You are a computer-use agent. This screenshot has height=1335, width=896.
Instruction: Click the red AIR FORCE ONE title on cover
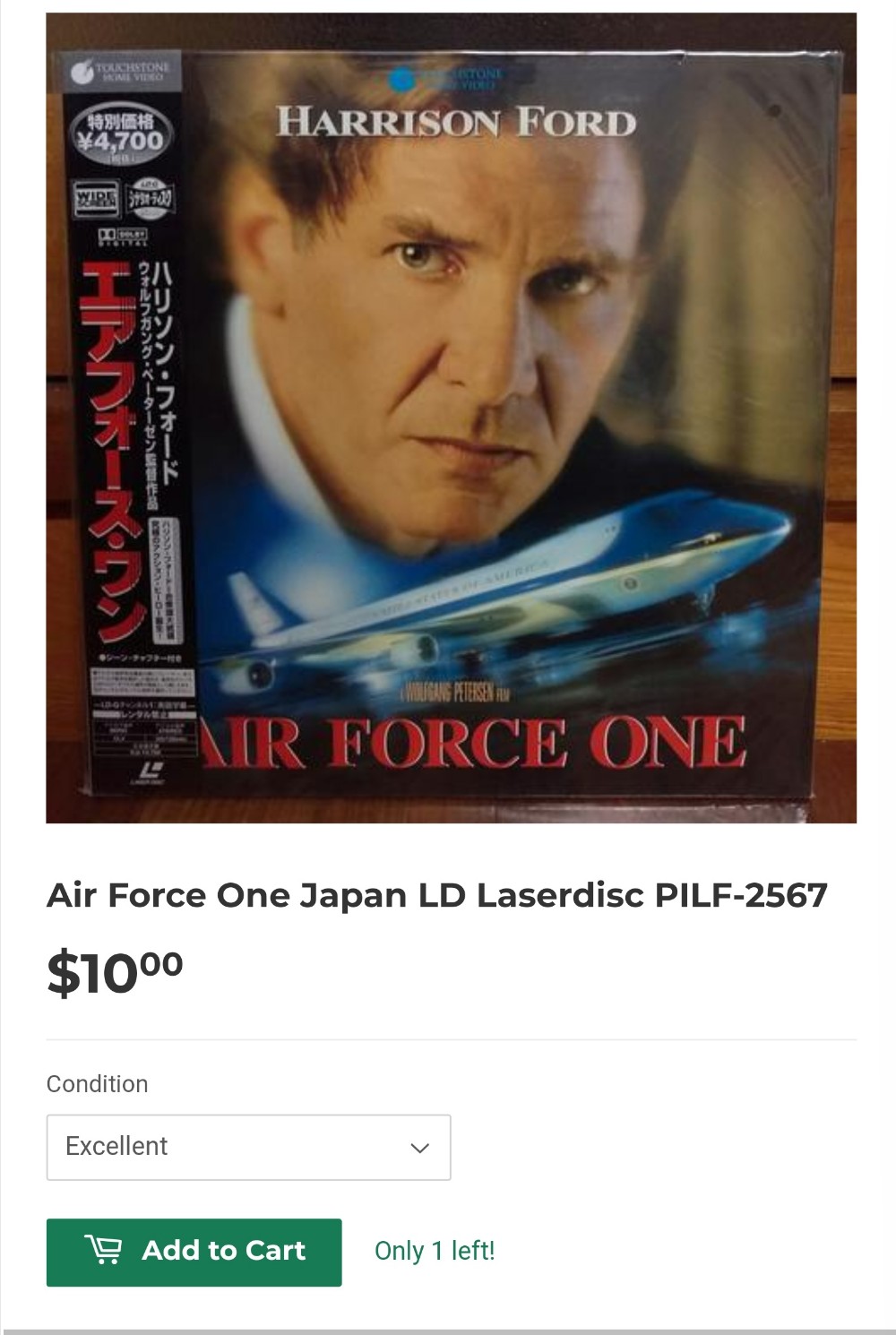click(472, 742)
